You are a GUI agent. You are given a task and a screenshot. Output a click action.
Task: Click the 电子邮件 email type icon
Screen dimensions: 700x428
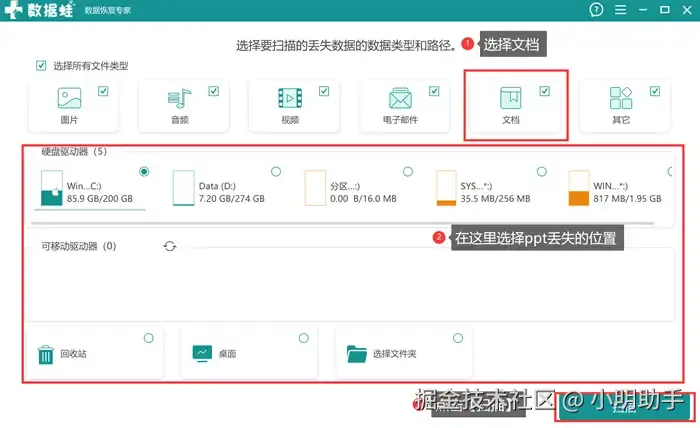tap(400, 98)
